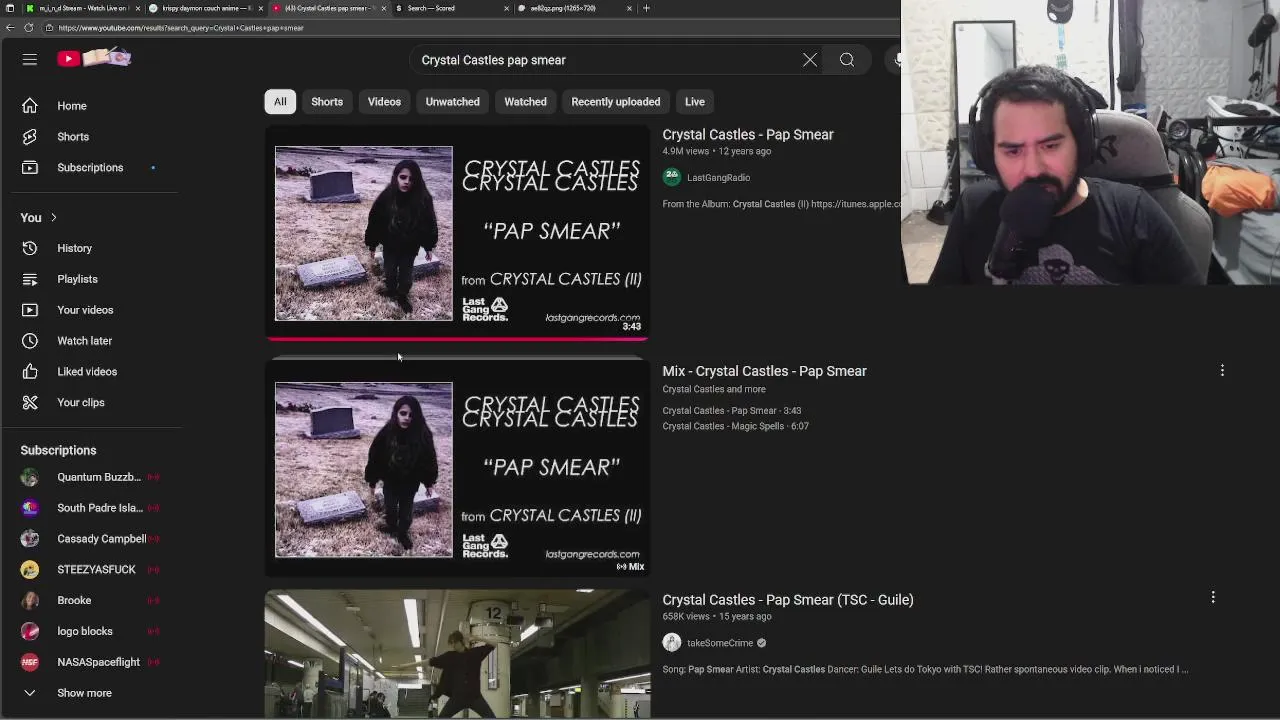Select the Live filter chip
The width and height of the screenshot is (1280, 720).
coord(695,102)
